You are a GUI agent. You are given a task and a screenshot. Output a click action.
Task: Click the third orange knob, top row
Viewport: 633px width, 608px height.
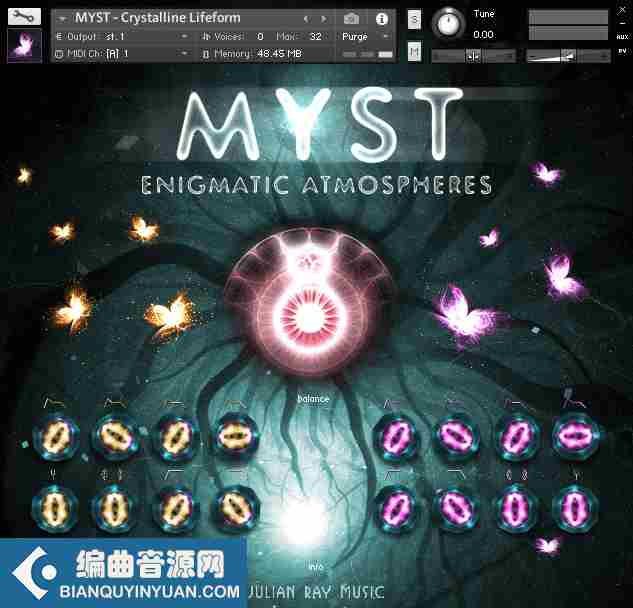coord(175,438)
